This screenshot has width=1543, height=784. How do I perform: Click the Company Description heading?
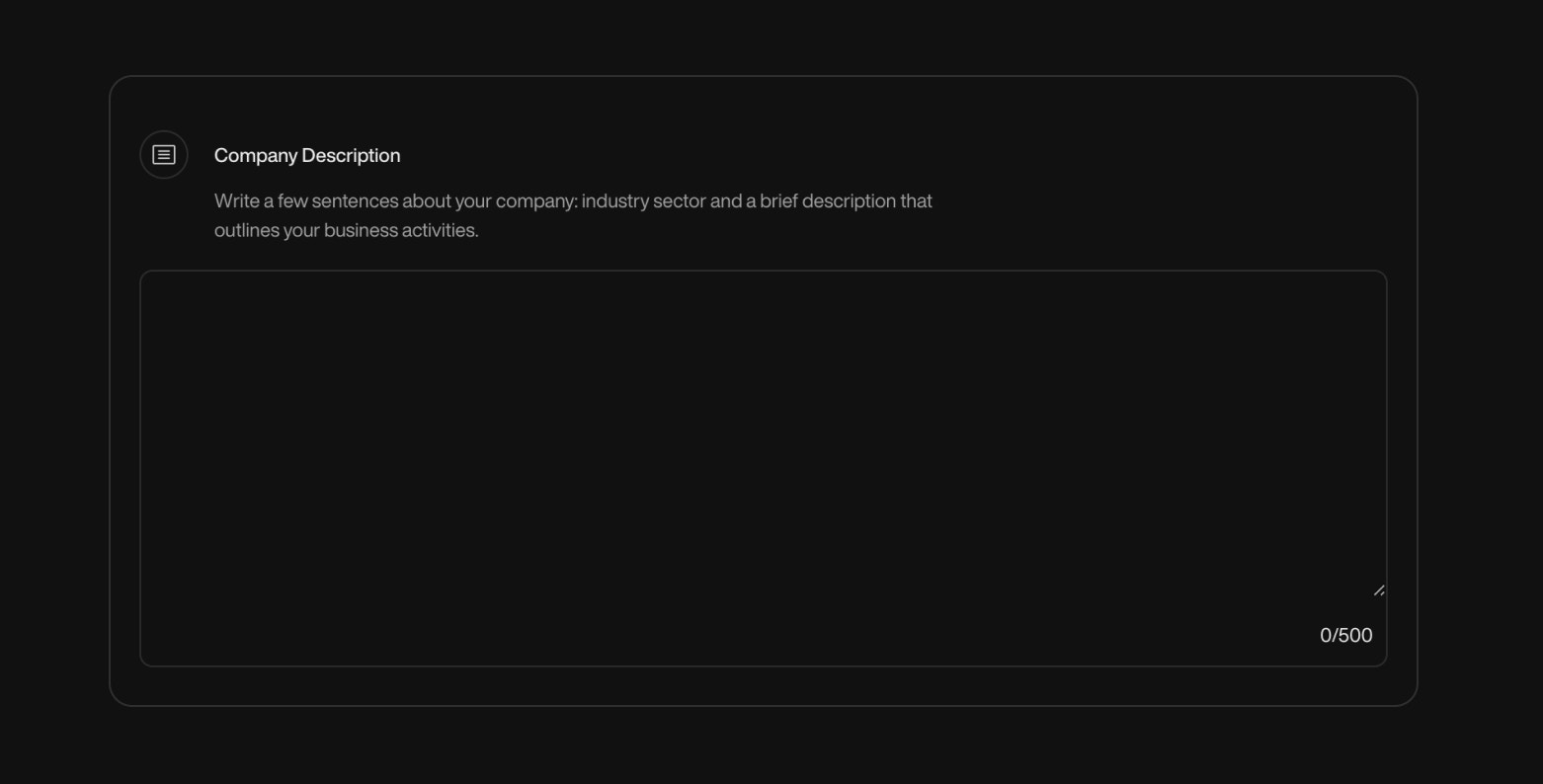tap(307, 155)
